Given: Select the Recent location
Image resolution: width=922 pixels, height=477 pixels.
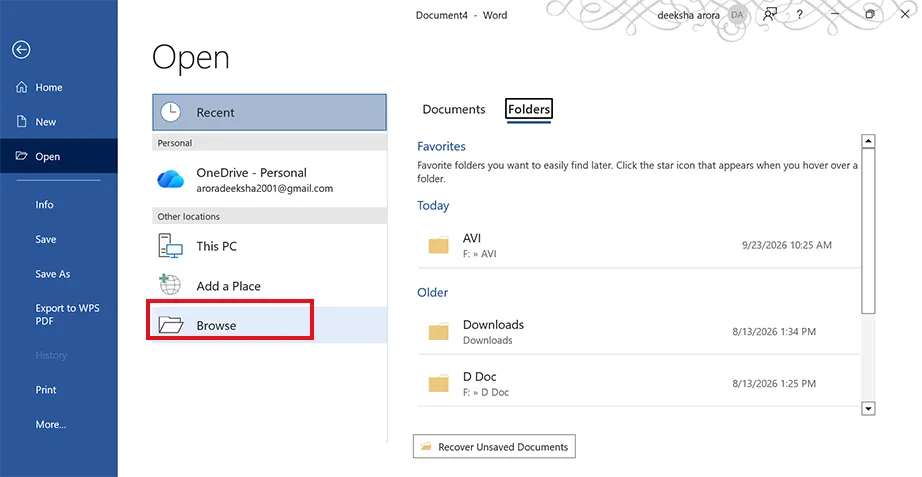Looking at the screenshot, I should pos(269,112).
